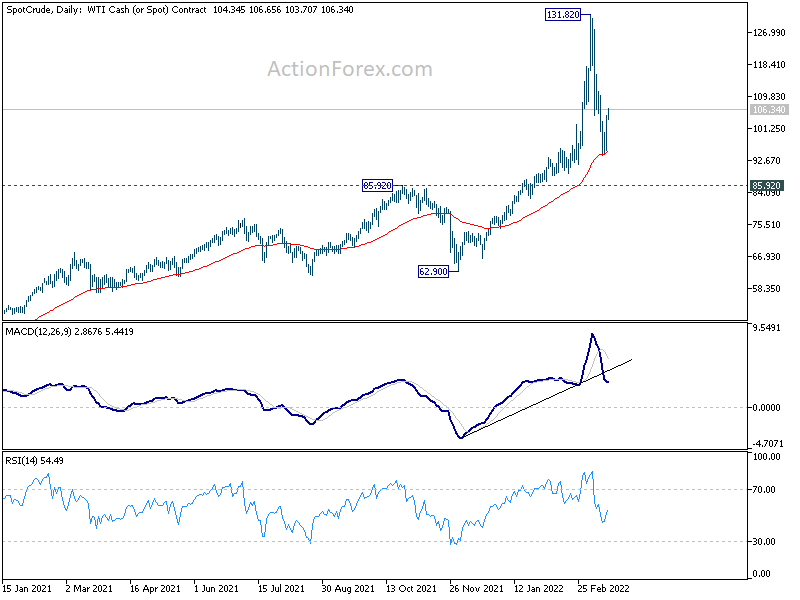Image resolution: width=800 pixels, height=600 pixels.
Task: Click the 131.820 peak price label
Action: [x=563, y=15]
